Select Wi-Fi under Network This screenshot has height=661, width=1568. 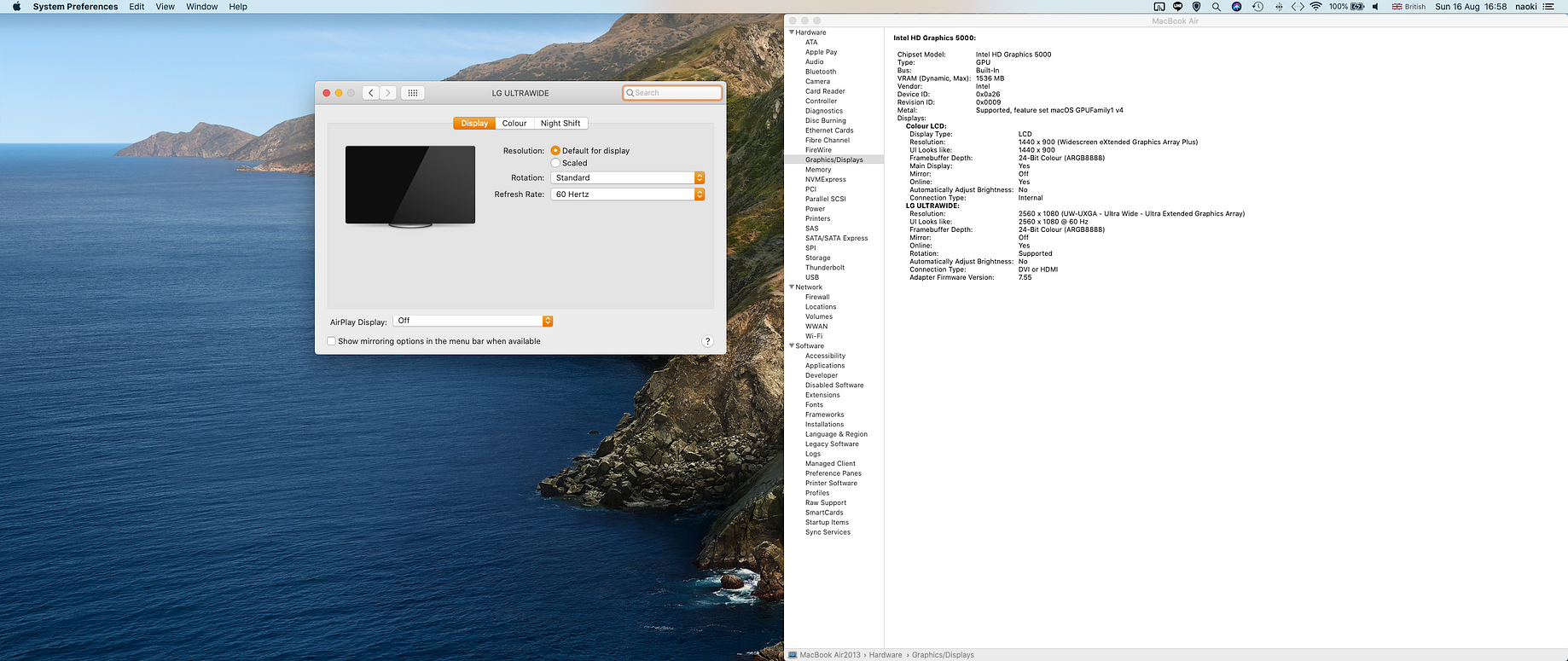[x=814, y=336]
